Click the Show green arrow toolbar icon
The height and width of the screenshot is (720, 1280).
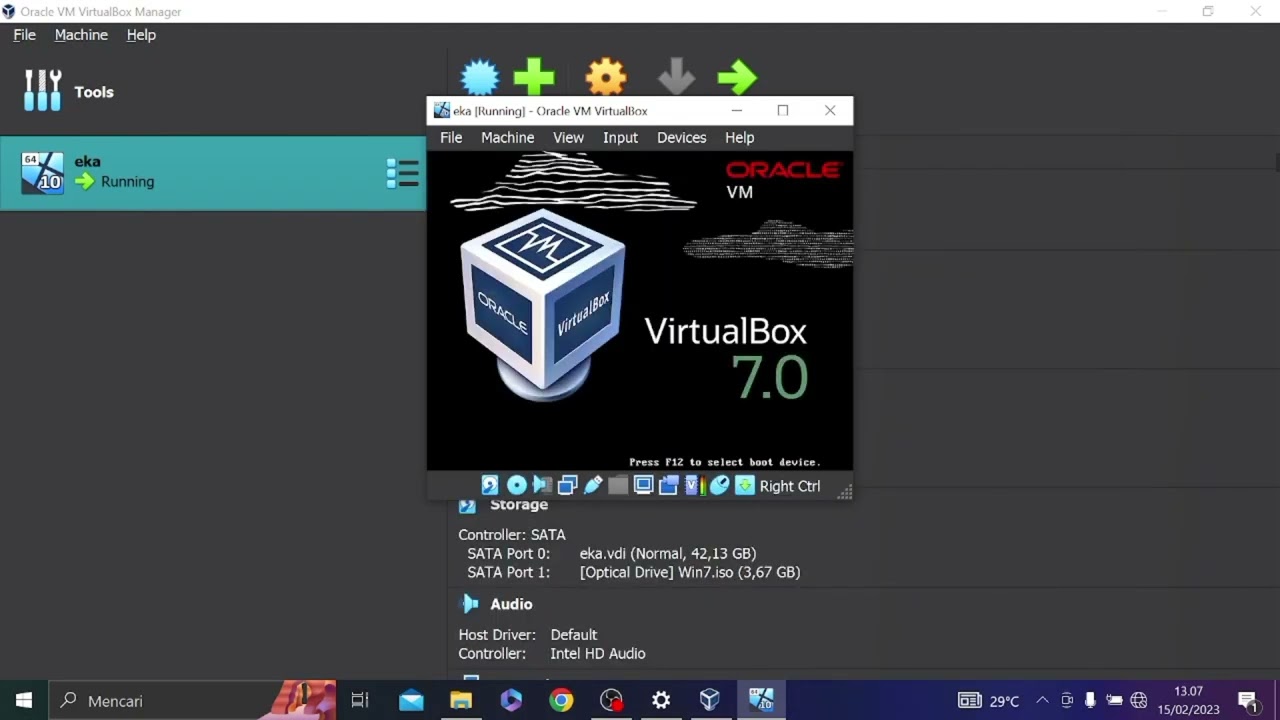(x=738, y=77)
